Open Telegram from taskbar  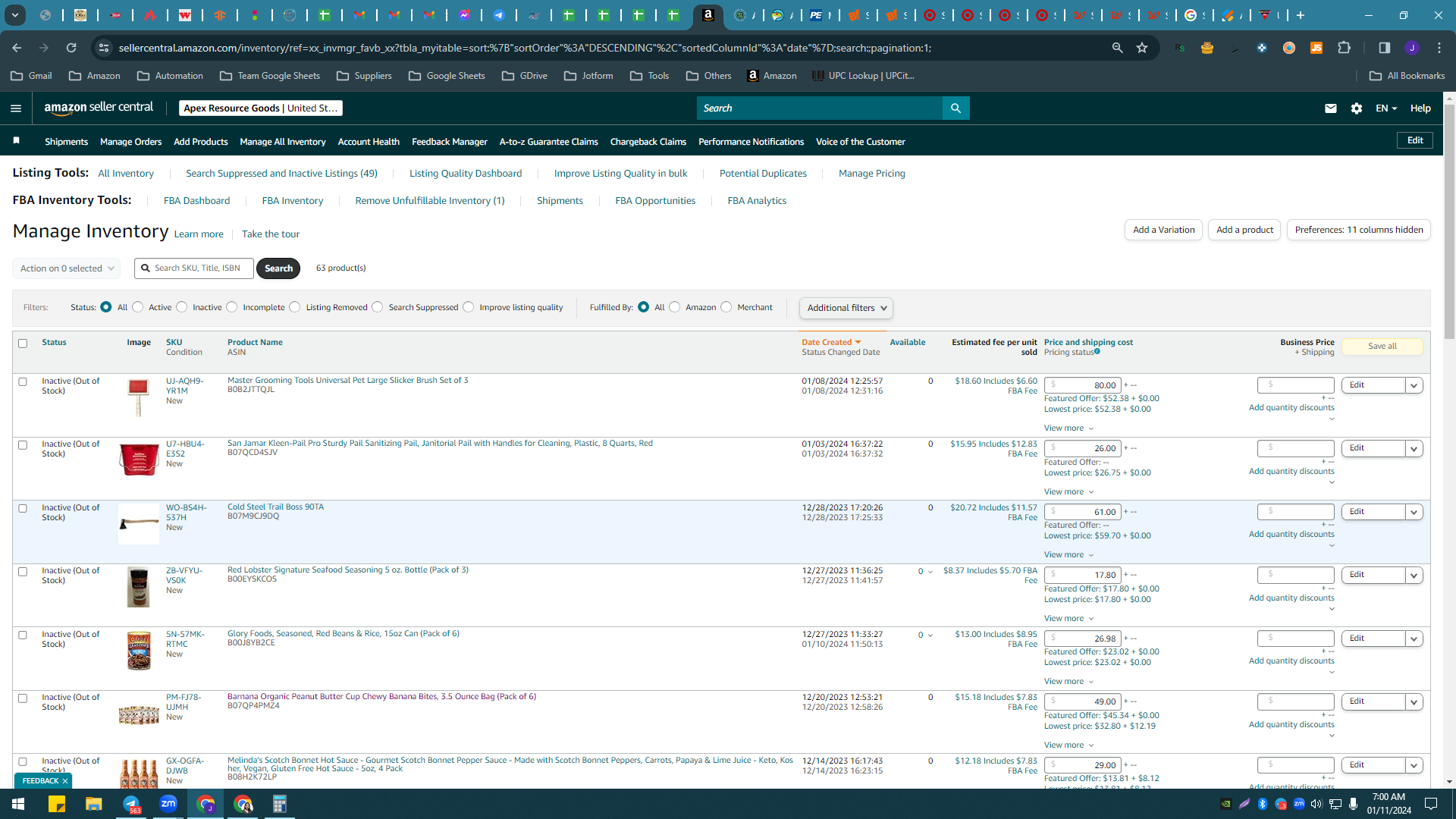pyautogui.click(x=131, y=804)
